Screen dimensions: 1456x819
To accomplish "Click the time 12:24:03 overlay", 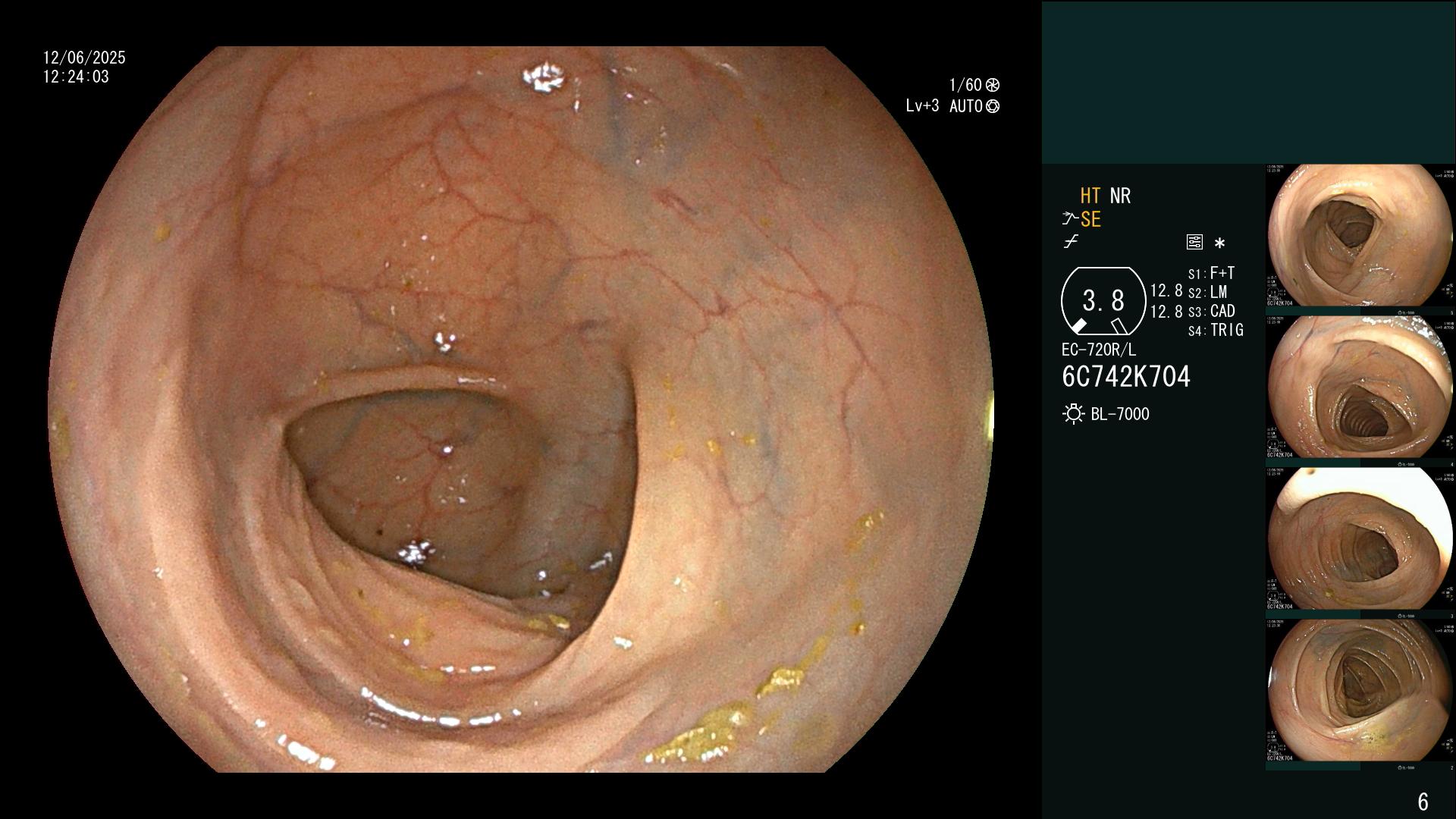I will (76, 77).
